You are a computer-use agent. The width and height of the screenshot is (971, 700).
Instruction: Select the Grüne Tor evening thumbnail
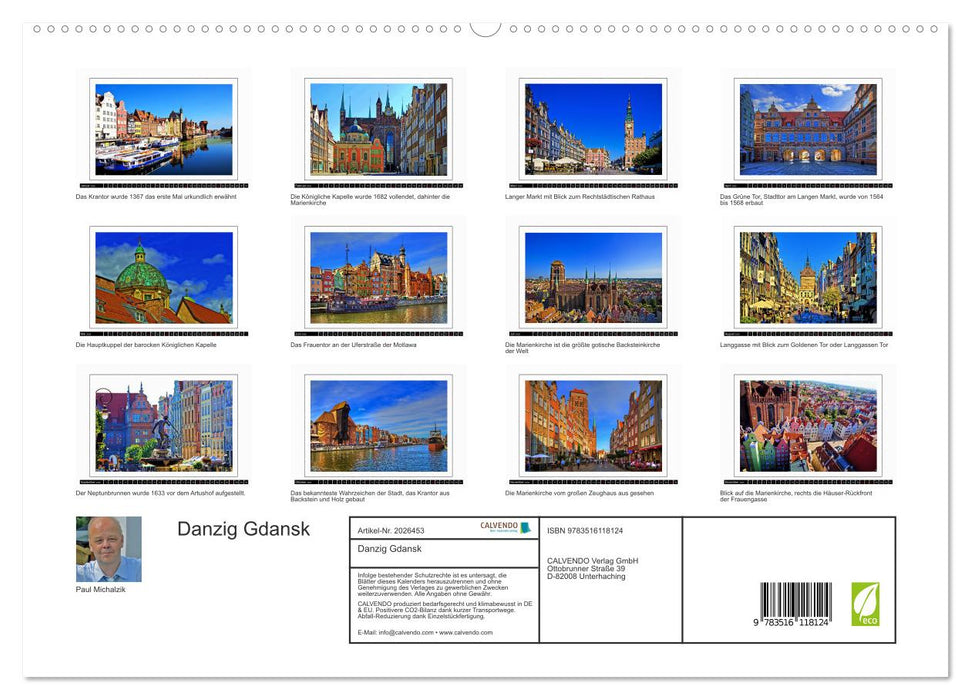(x=807, y=128)
